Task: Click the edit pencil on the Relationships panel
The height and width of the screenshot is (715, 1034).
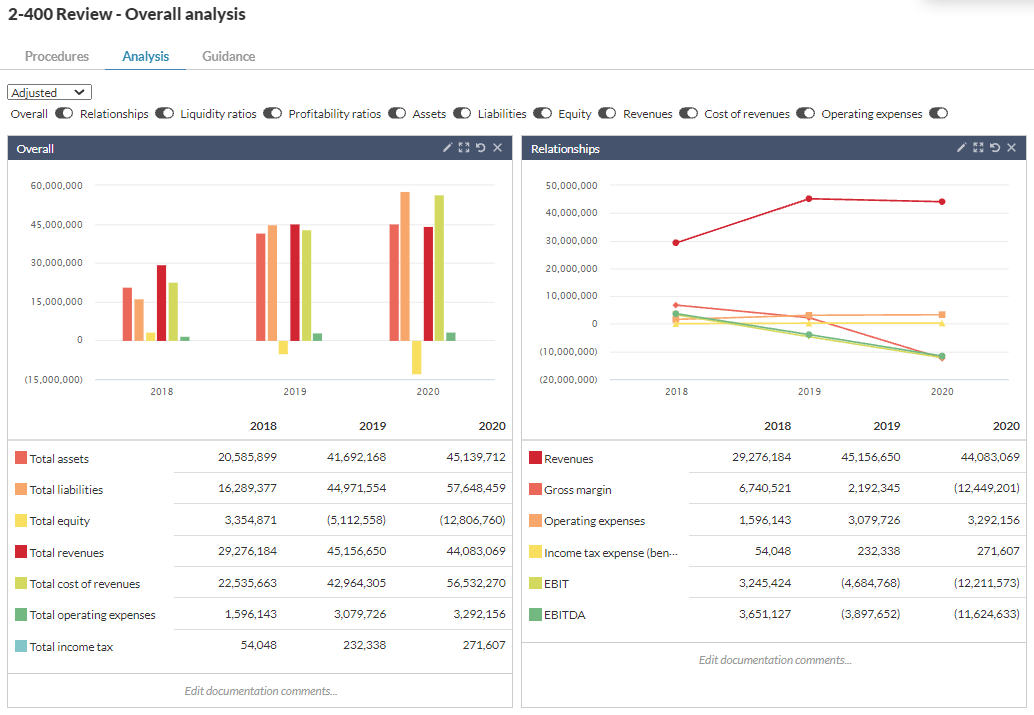Action: [962, 147]
